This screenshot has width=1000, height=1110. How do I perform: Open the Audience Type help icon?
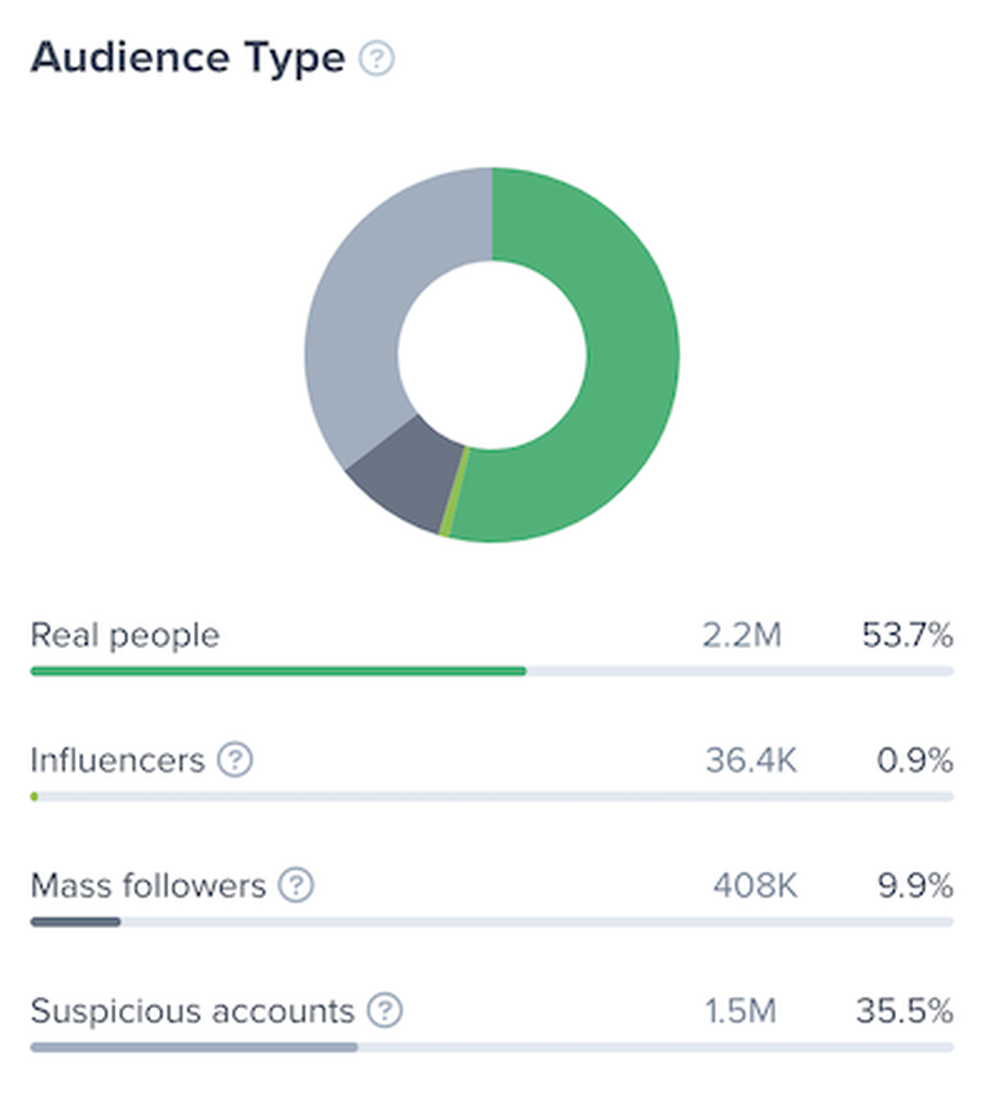[377, 58]
